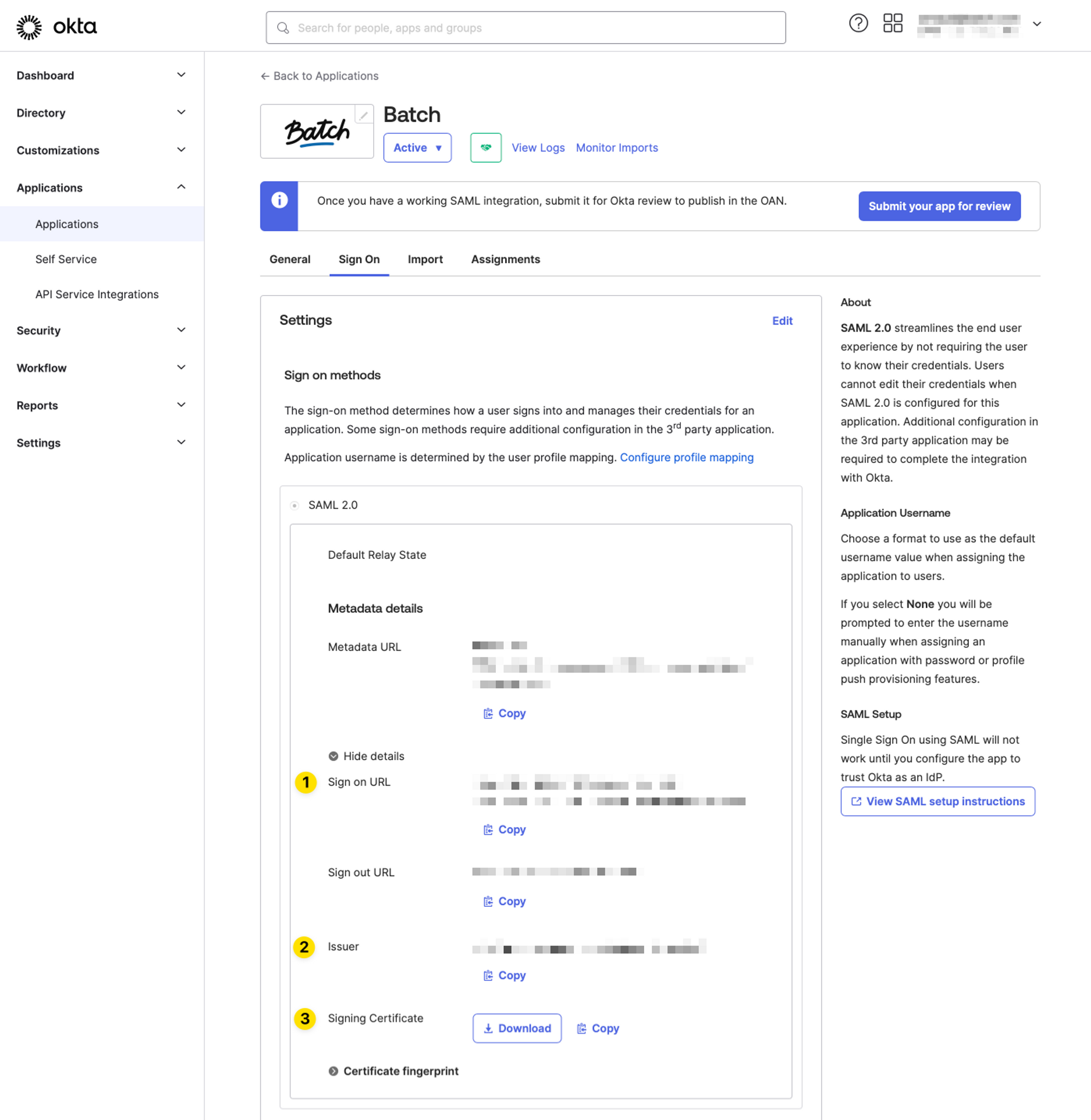This screenshot has height=1120, width=1091.
Task: Open the Assignments tab
Action: click(505, 260)
